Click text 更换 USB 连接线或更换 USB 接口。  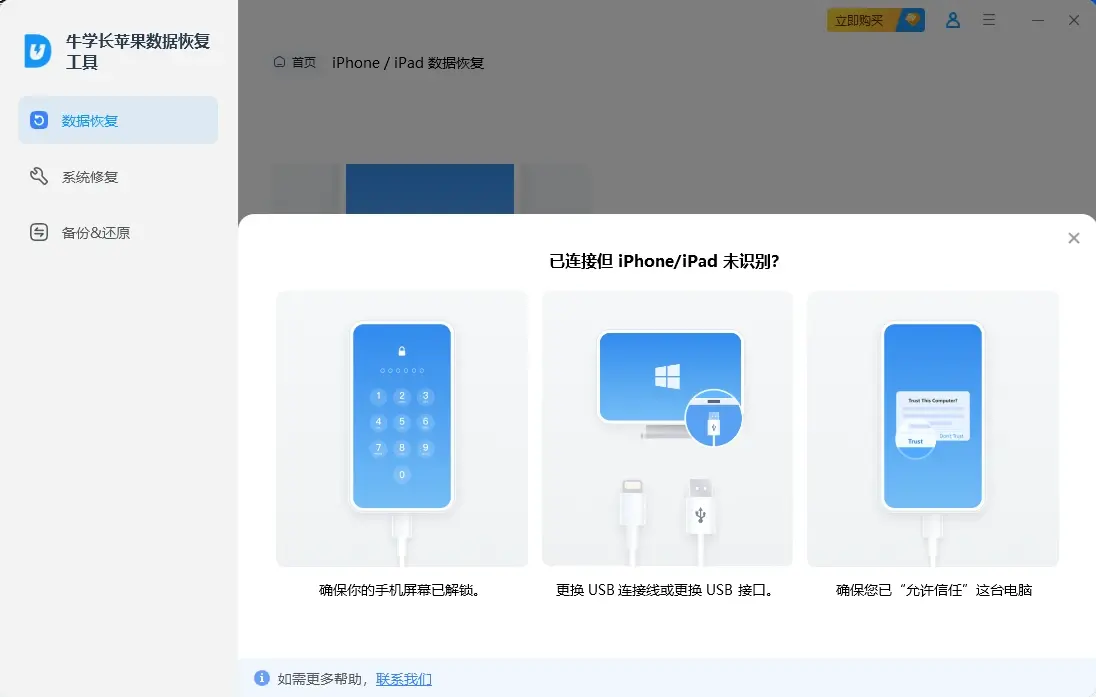click(667, 590)
